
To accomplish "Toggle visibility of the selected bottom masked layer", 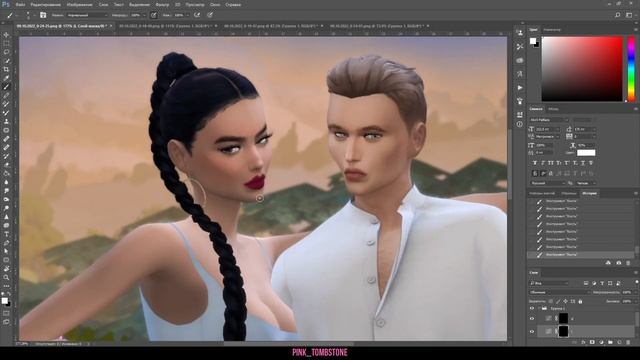I will 532,331.
